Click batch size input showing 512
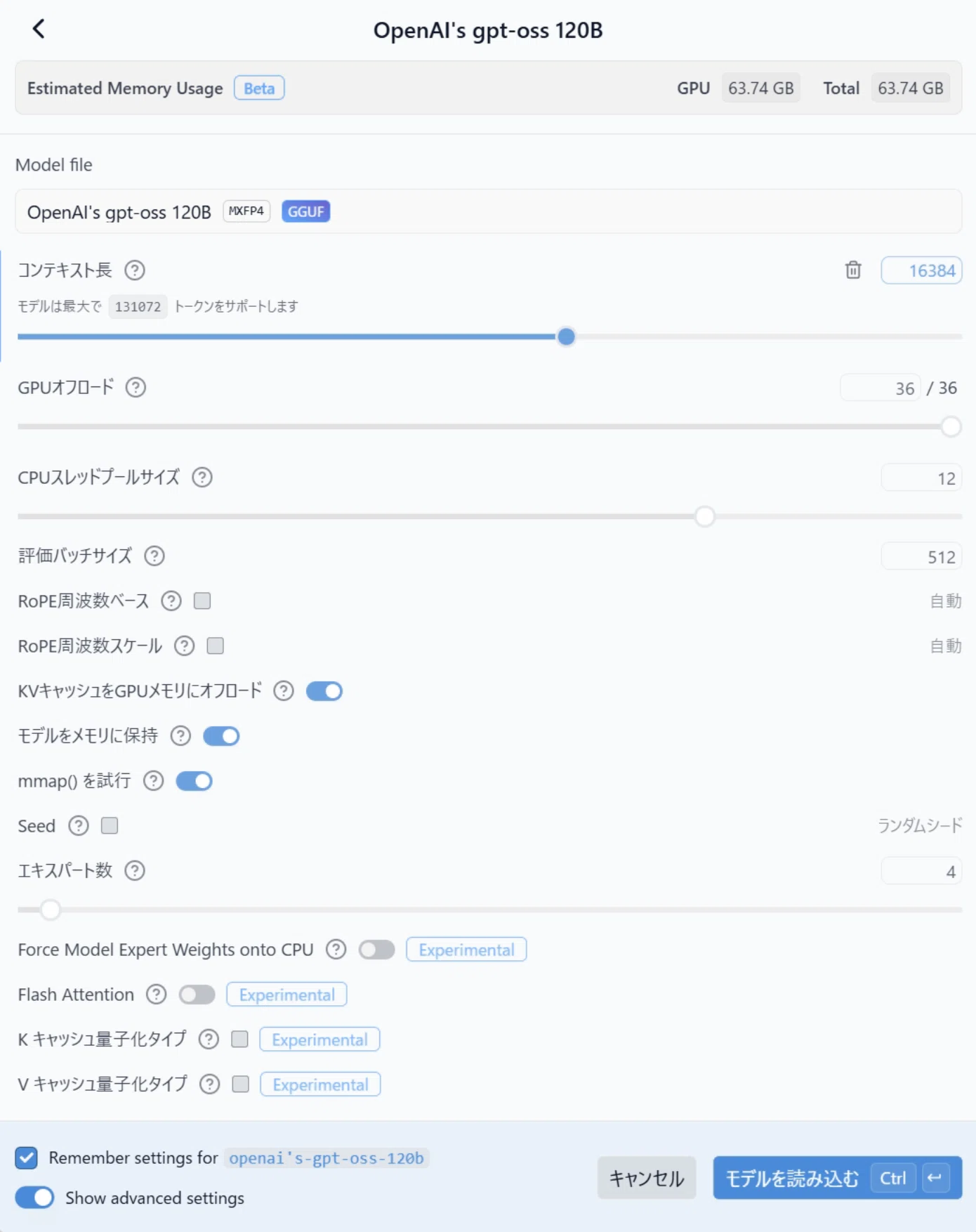The width and height of the screenshot is (976, 1232). click(x=921, y=557)
